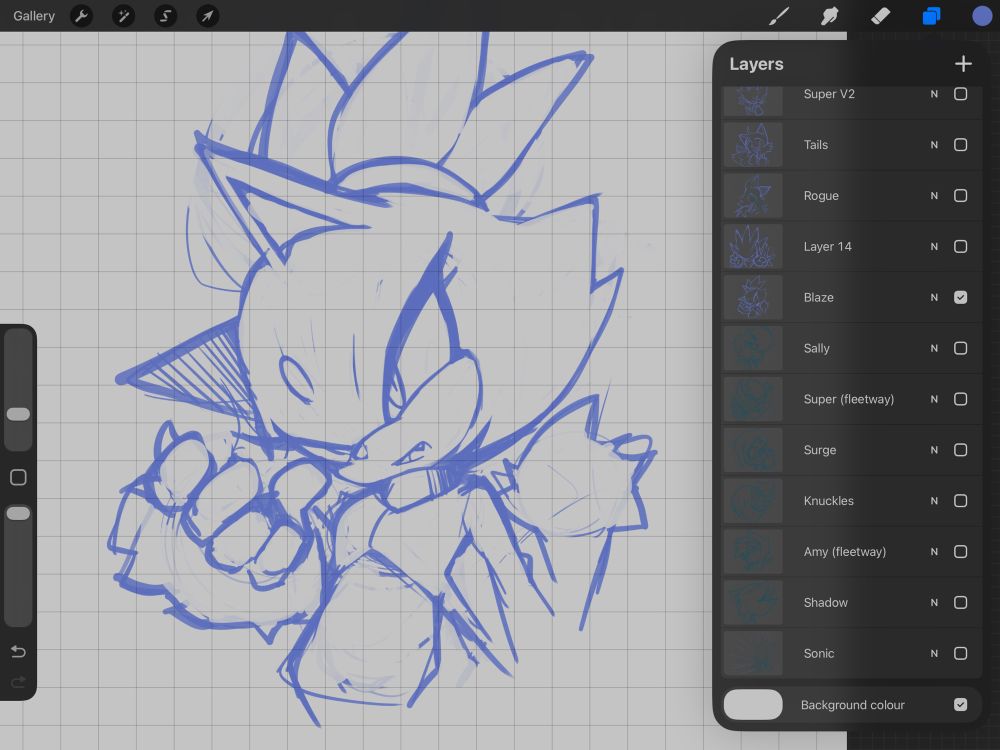Open the Background colour swatch
This screenshot has width=1000, height=750.
point(753,705)
